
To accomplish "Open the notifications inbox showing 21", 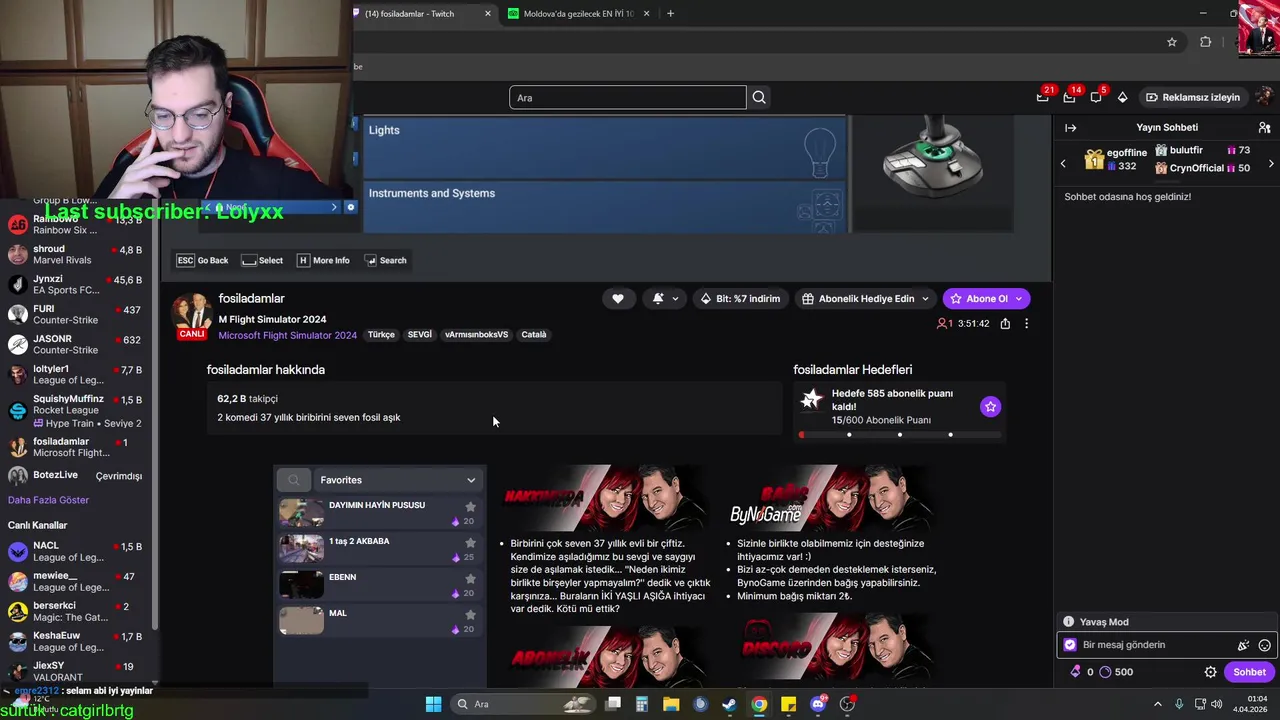I will click(x=1043, y=97).
